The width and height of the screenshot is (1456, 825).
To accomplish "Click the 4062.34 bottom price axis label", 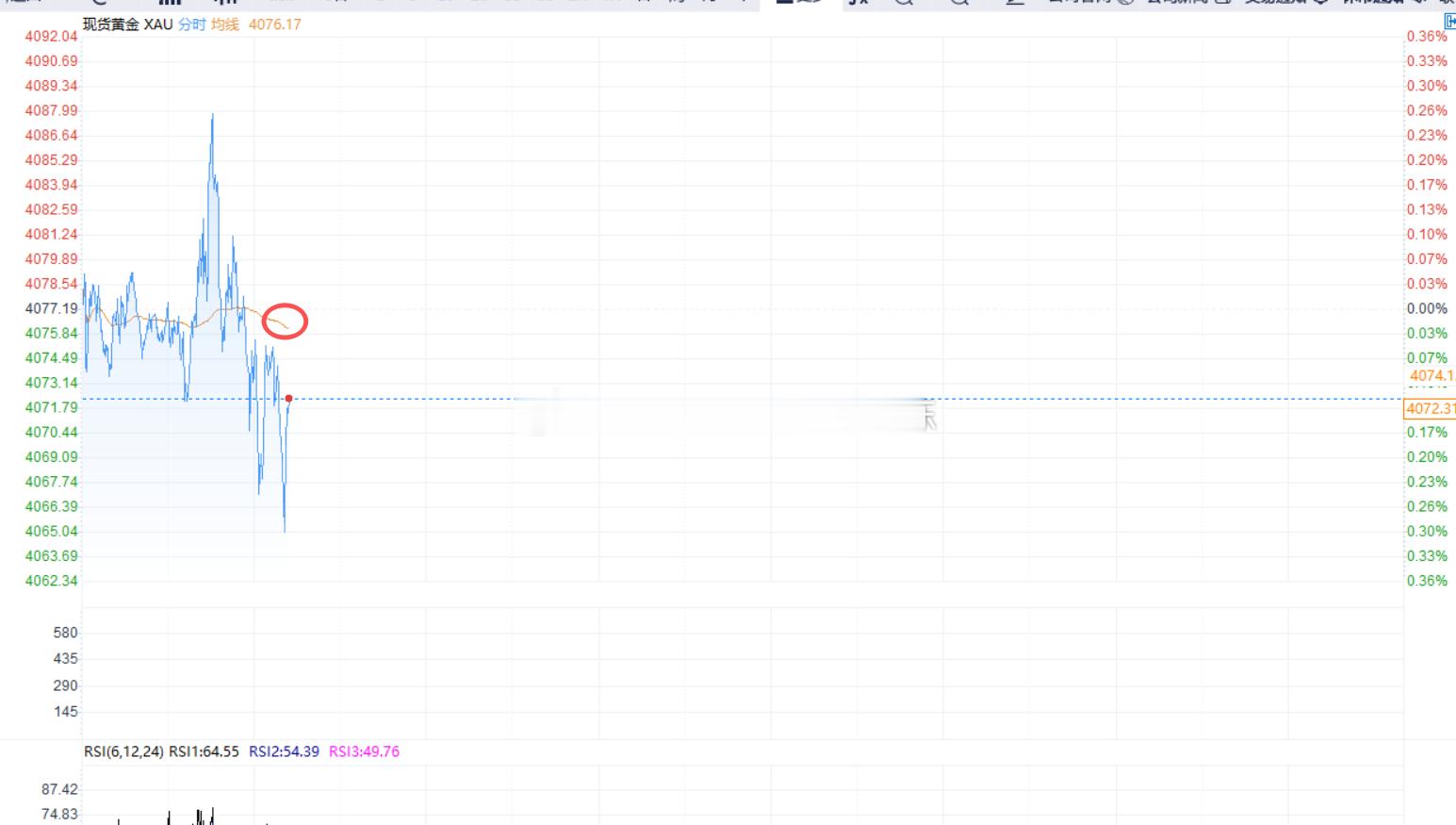I will click(x=52, y=581).
